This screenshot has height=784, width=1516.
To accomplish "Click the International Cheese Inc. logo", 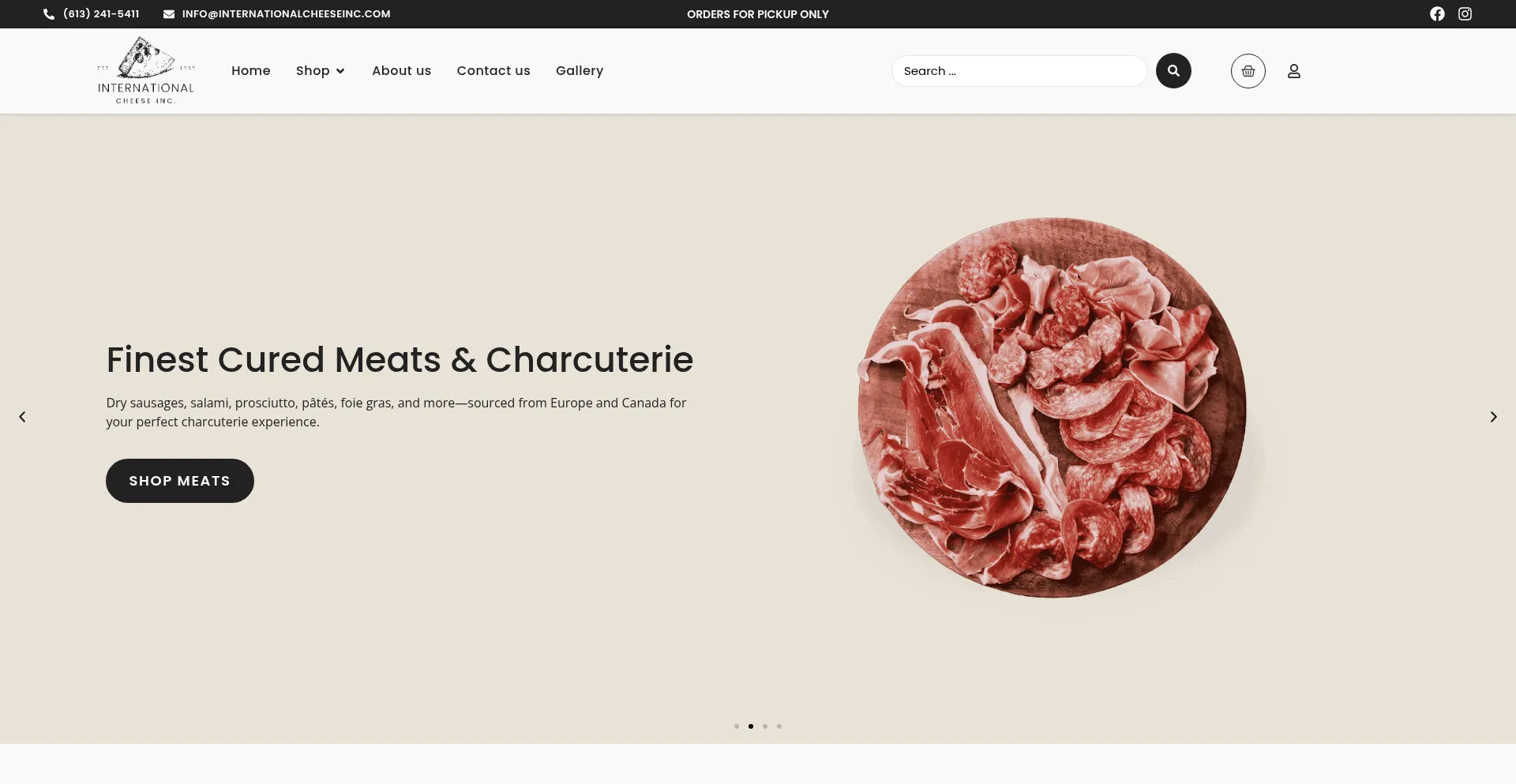I will pyautogui.click(x=146, y=70).
